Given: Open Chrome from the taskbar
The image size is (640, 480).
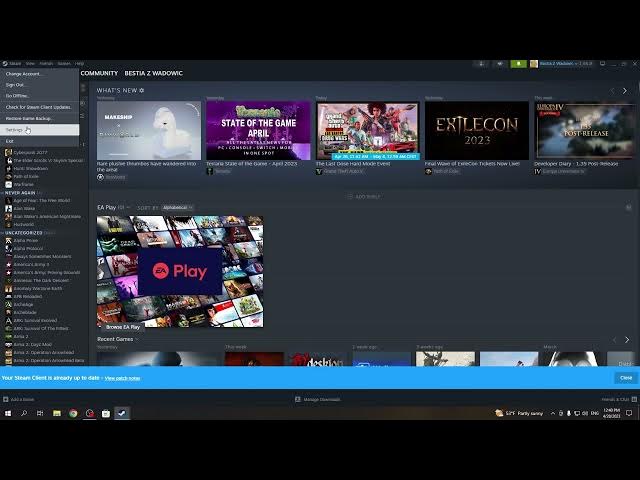Looking at the screenshot, I should (73, 413).
